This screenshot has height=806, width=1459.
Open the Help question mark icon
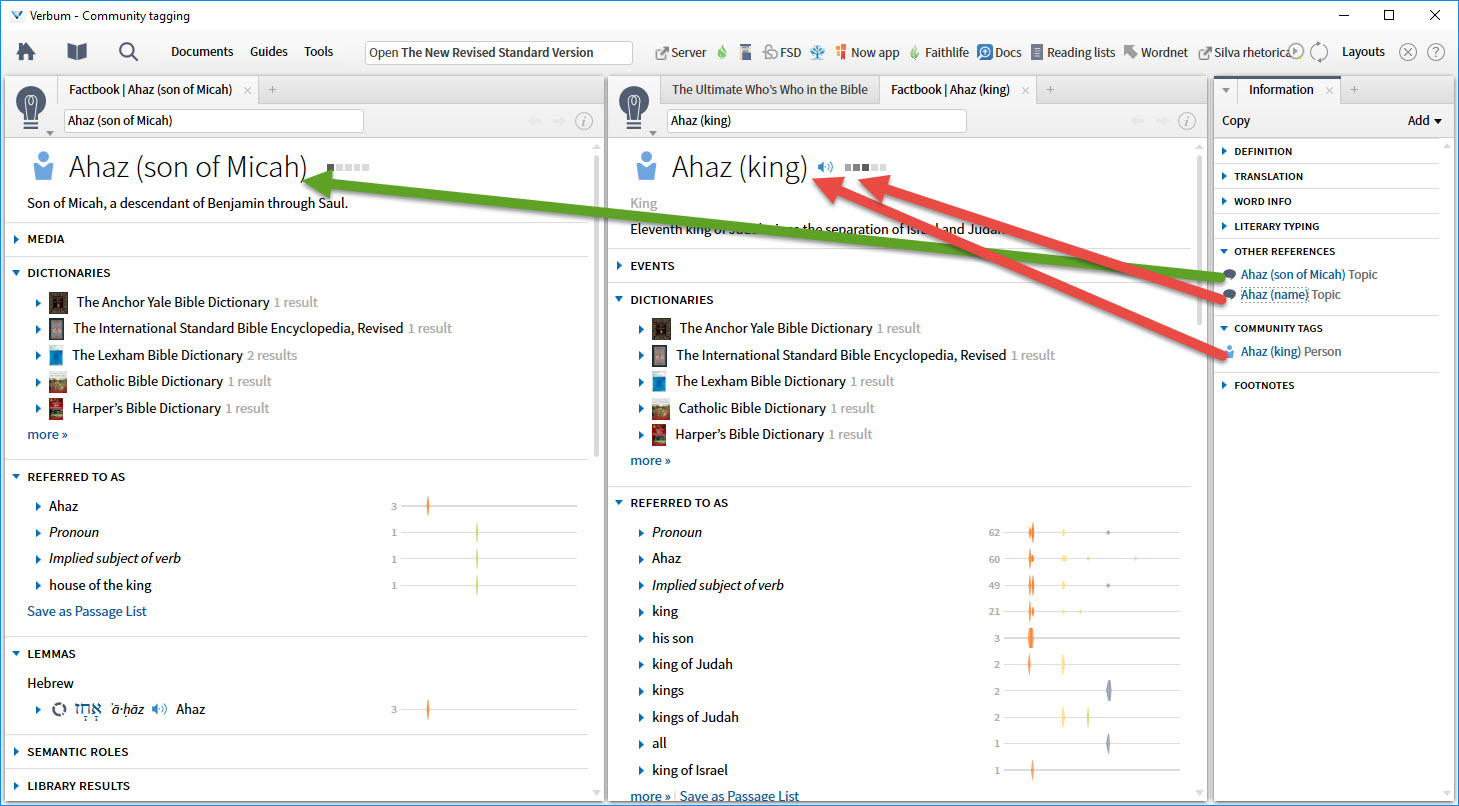(1435, 52)
